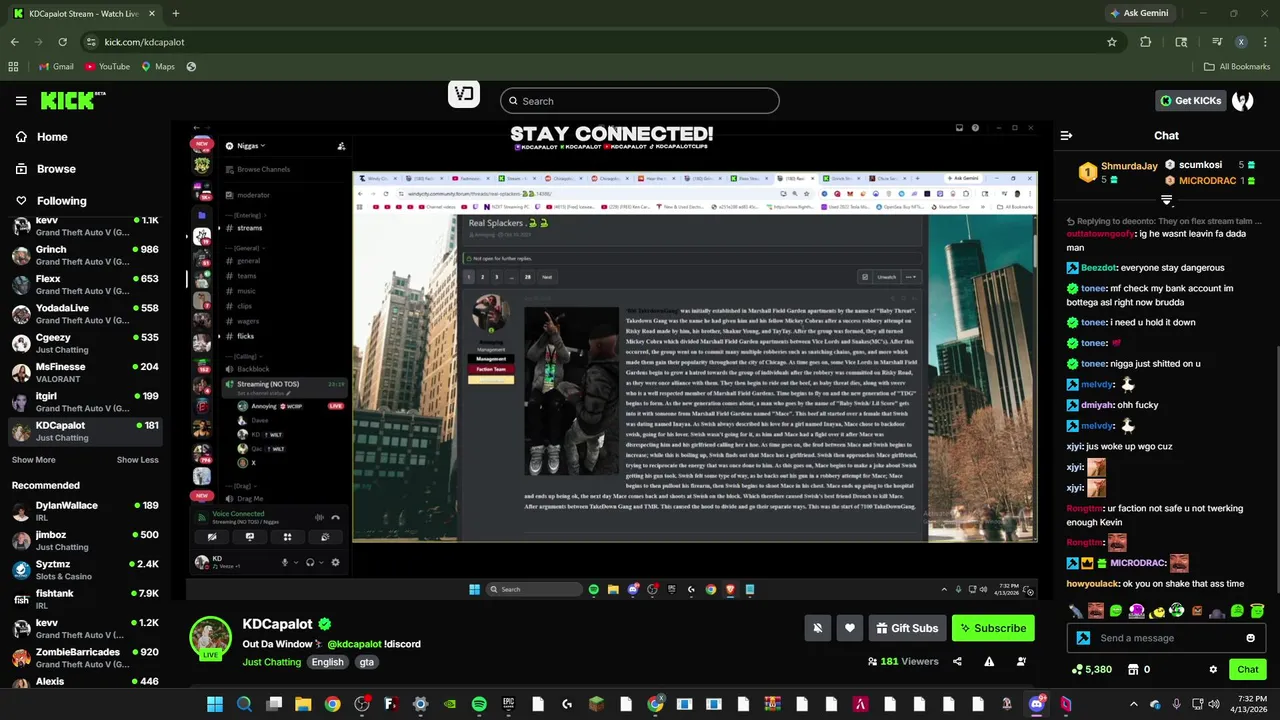This screenshot has height=720, width=1280.
Task: Click the chat identity badge icon in message box
Action: coord(1083,638)
